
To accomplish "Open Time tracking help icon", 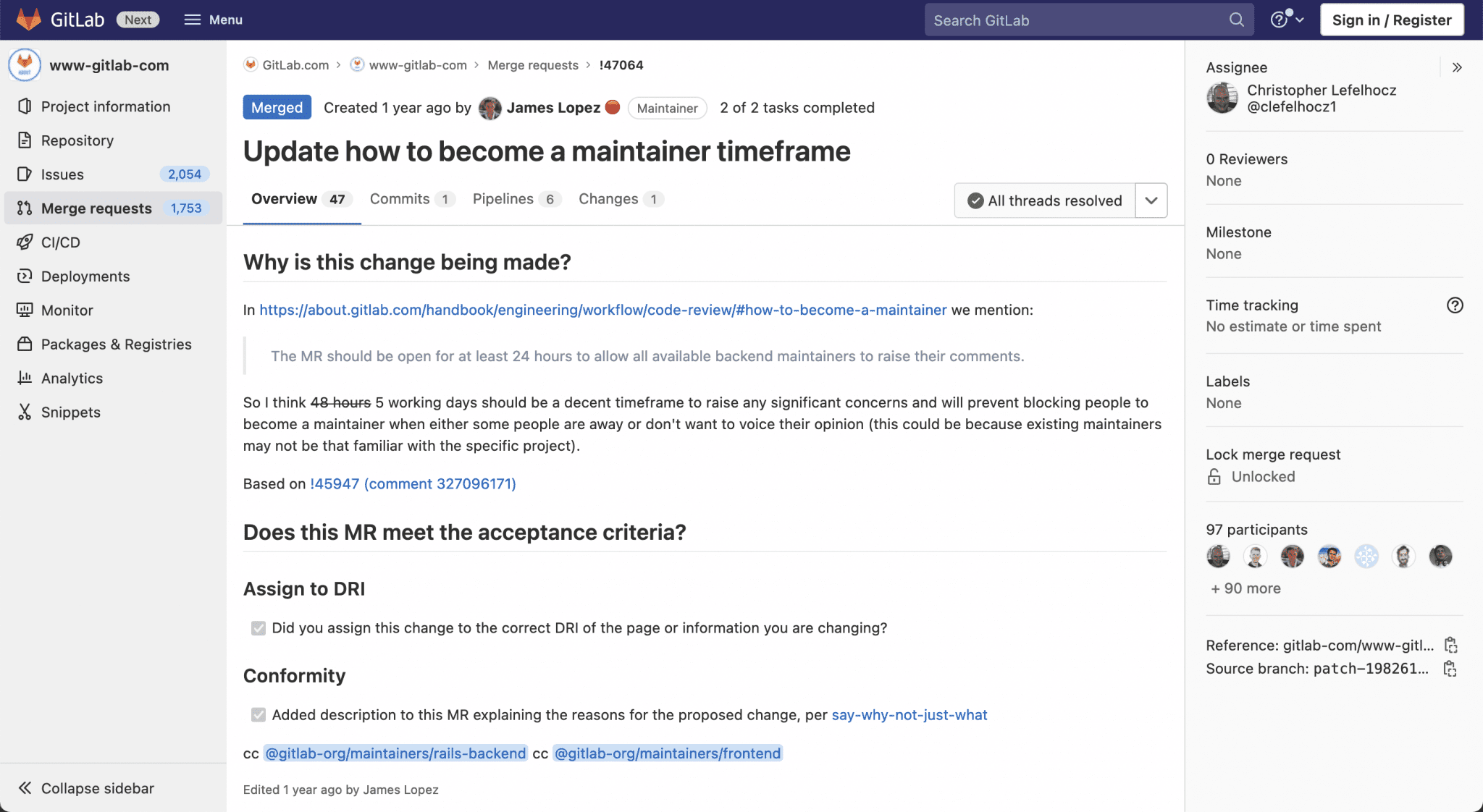I will point(1455,305).
